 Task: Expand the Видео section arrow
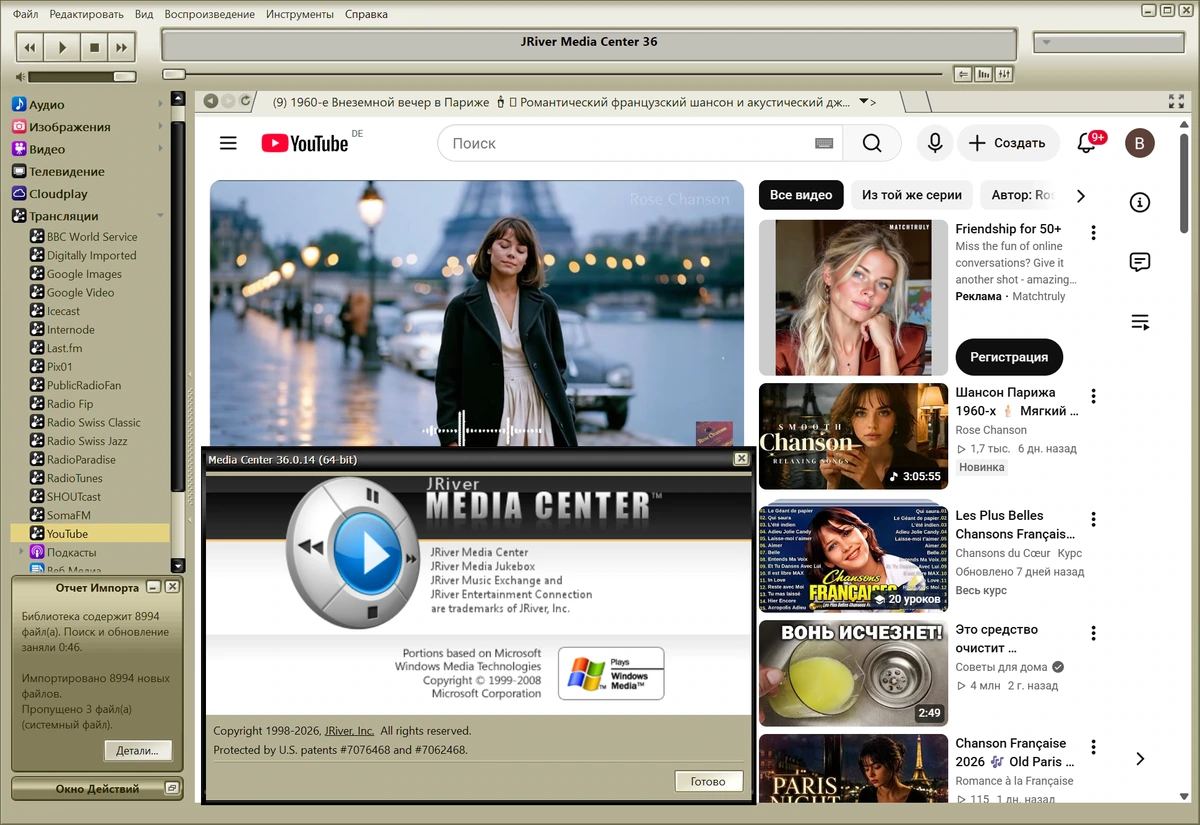(x=160, y=149)
